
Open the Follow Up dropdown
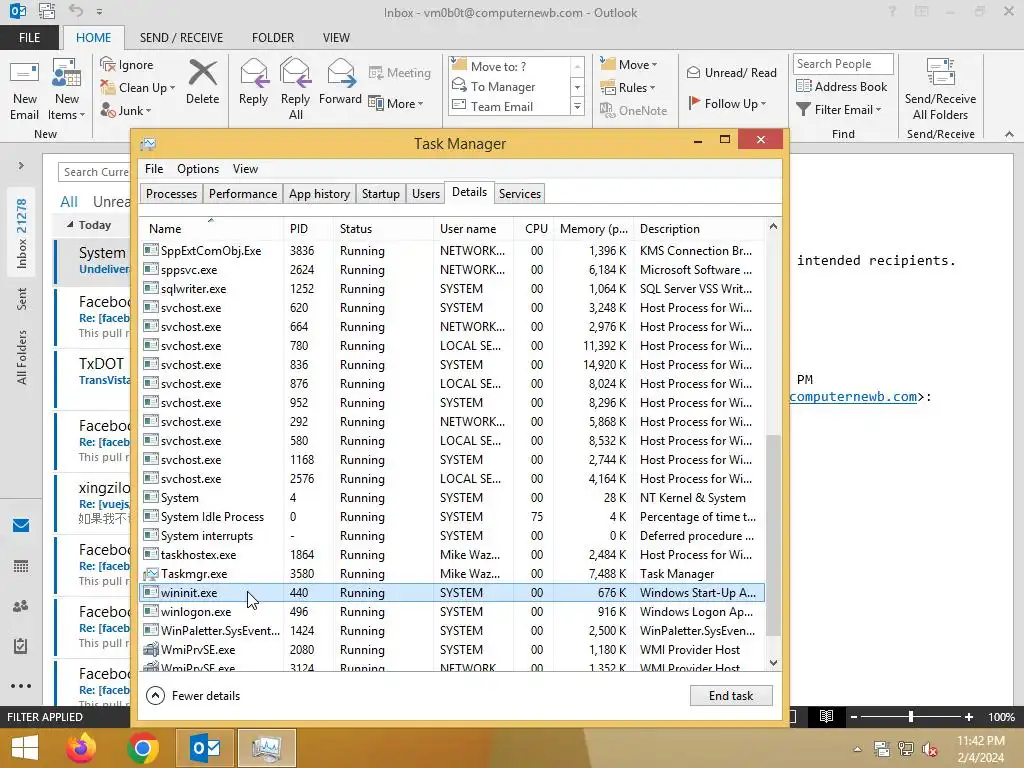(x=727, y=103)
